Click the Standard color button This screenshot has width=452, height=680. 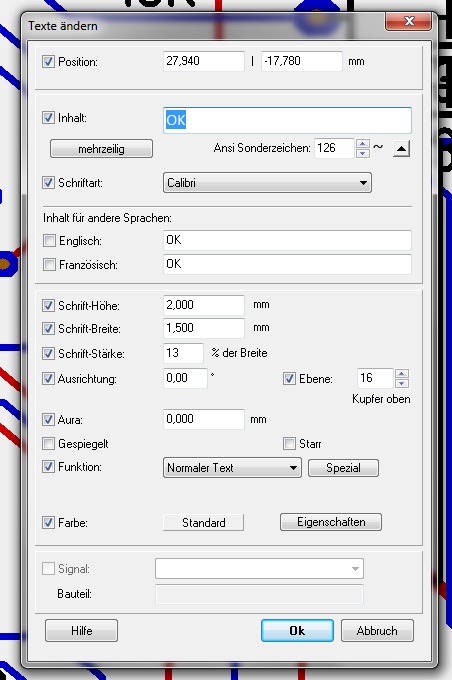(203, 522)
